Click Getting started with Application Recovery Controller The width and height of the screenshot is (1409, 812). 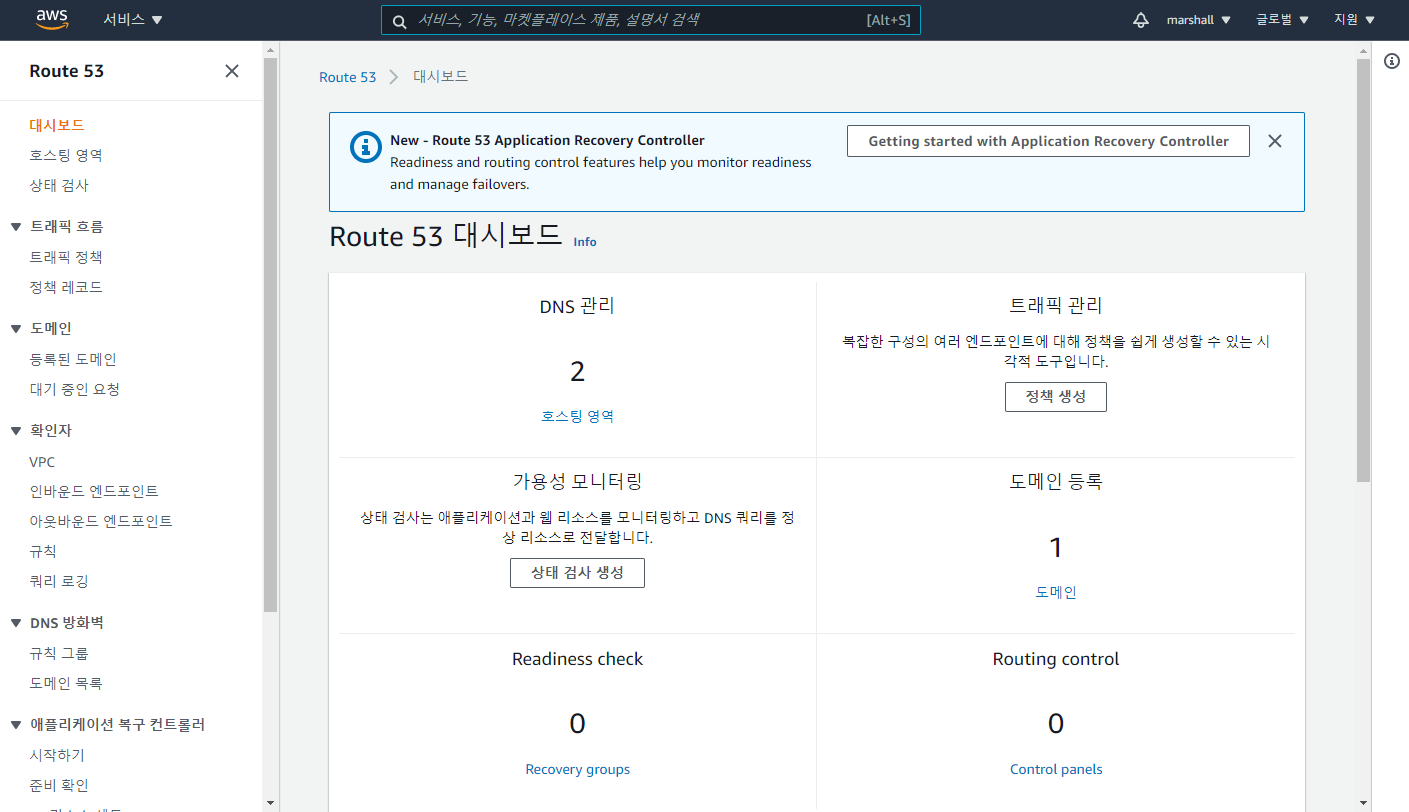pos(1048,141)
